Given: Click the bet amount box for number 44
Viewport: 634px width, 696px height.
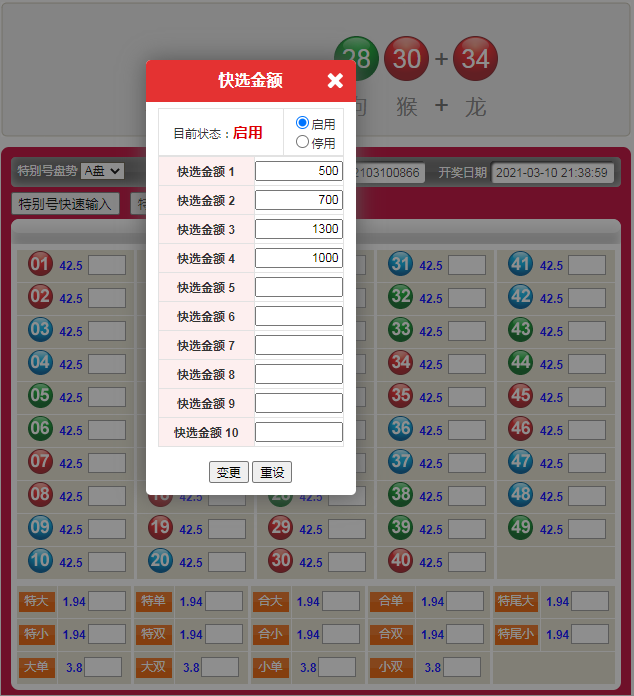Looking at the screenshot, I should click(587, 362).
